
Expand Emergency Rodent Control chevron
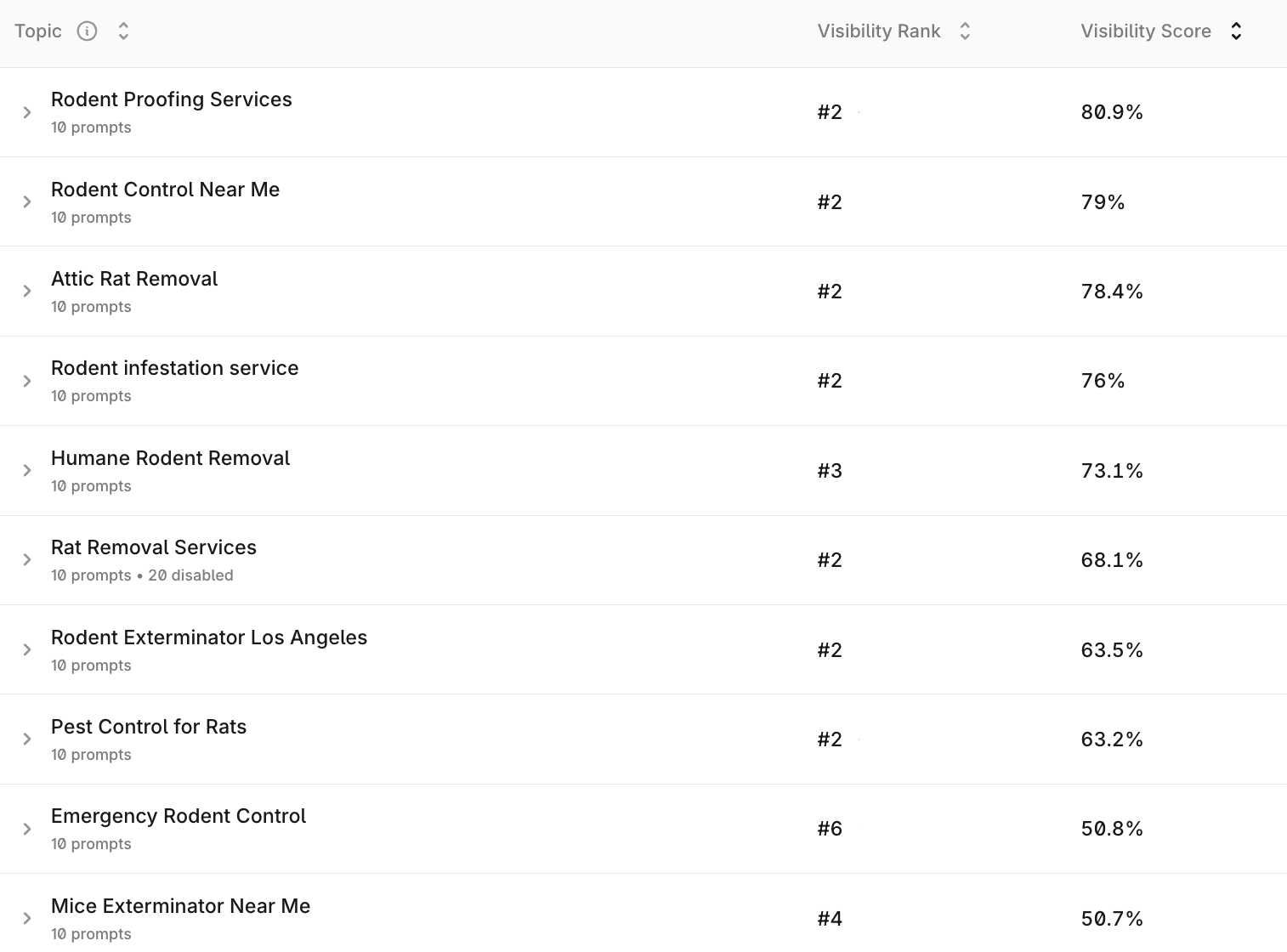[27, 829]
